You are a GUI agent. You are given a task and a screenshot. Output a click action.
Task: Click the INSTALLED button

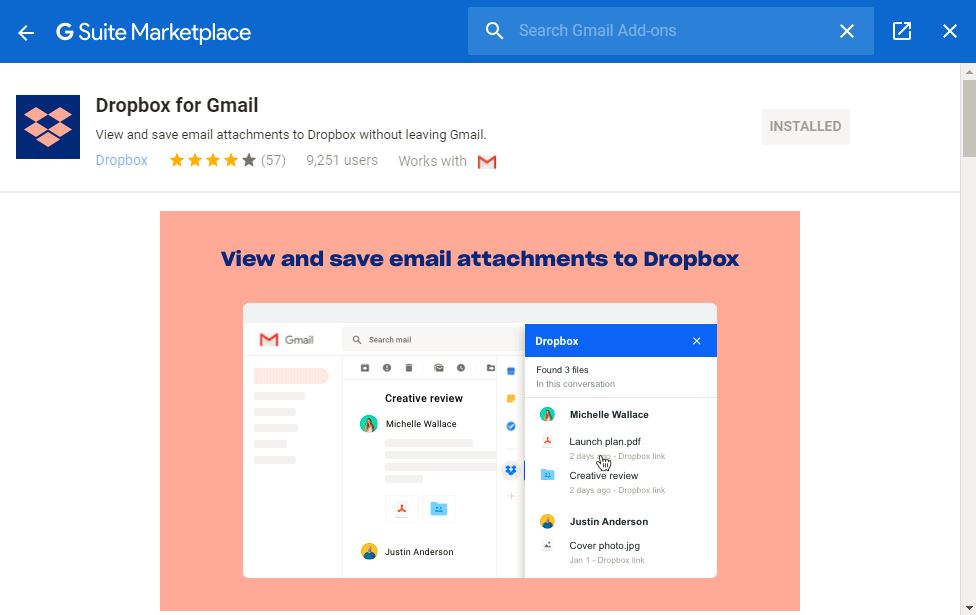pos(805,126)
